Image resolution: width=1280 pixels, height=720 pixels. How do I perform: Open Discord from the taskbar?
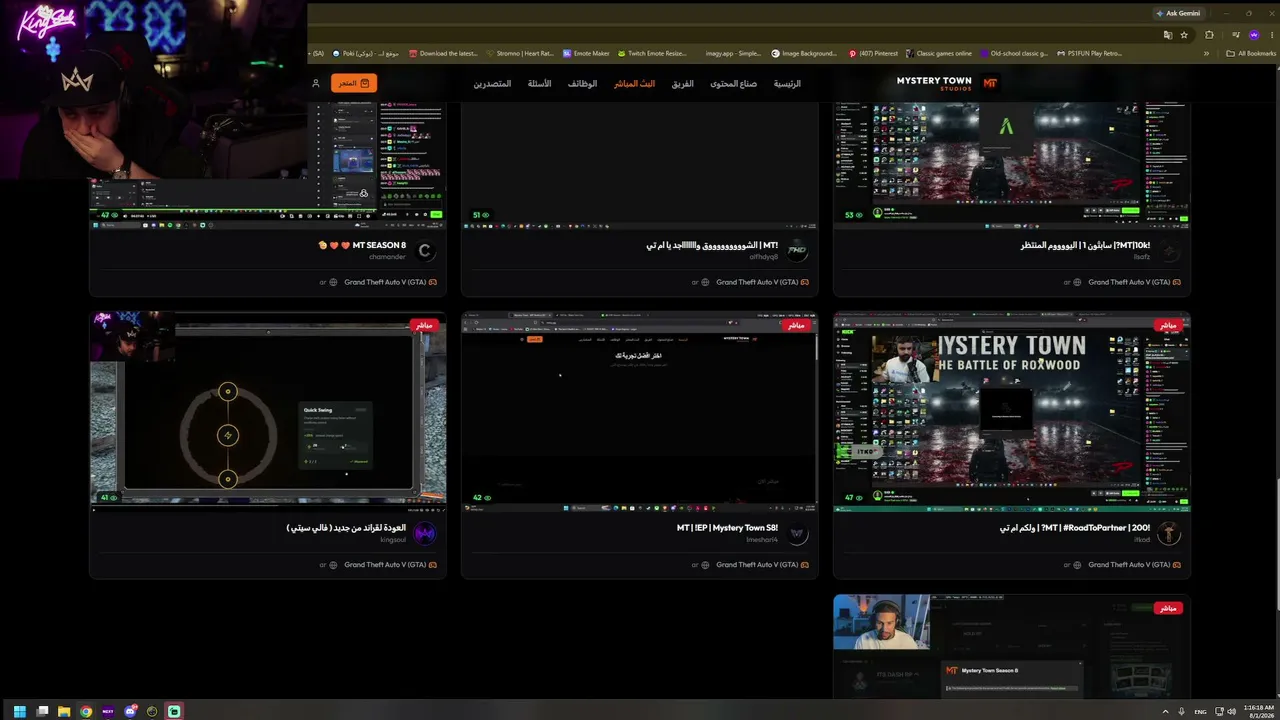coord(130,711)
